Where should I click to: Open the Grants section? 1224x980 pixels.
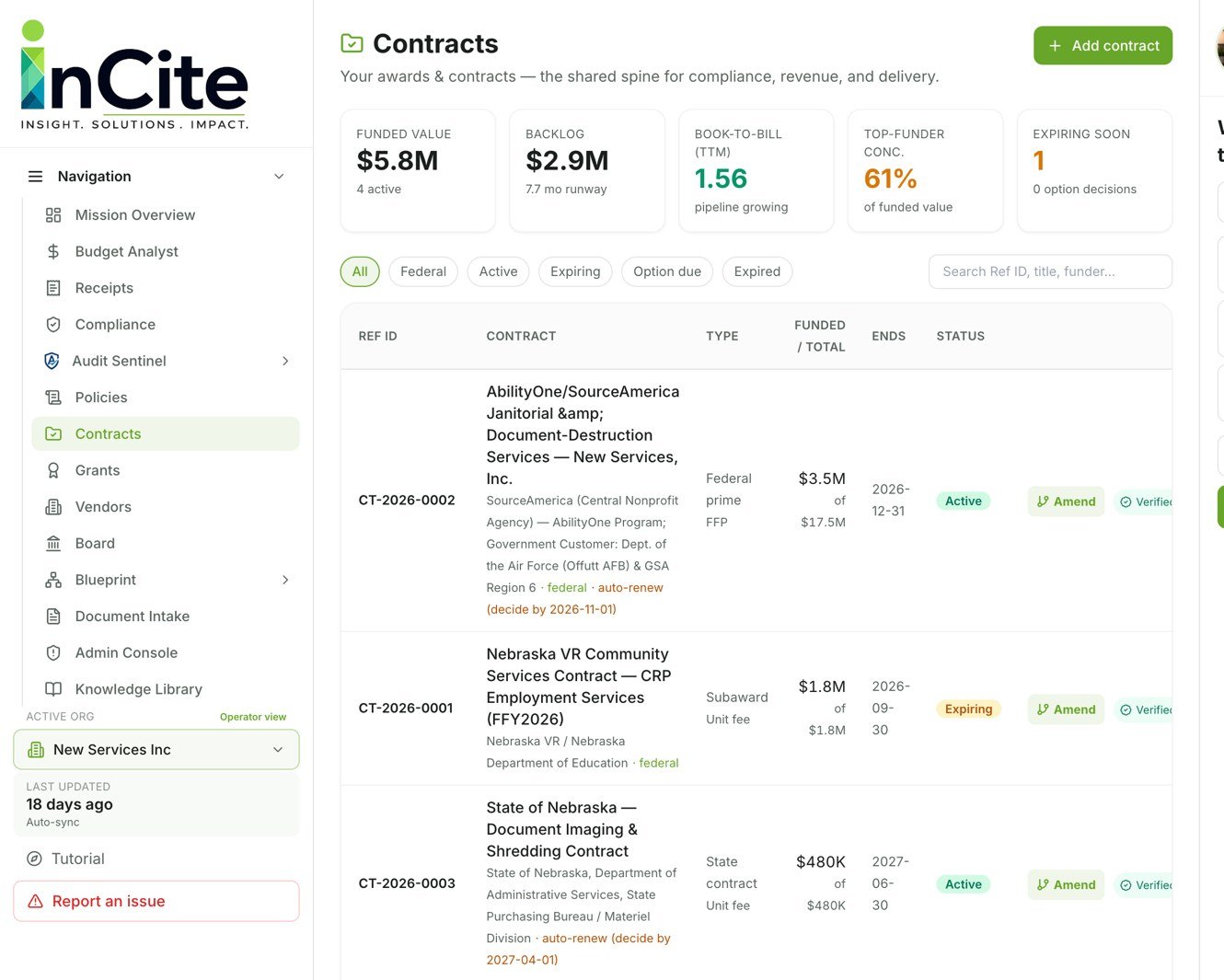[166, 470]
